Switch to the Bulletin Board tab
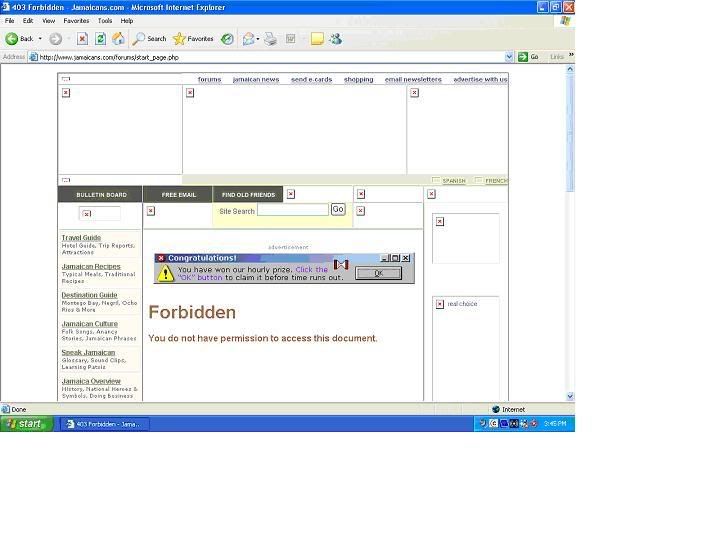This screenshot has width=714, height=545. [100, 194]
